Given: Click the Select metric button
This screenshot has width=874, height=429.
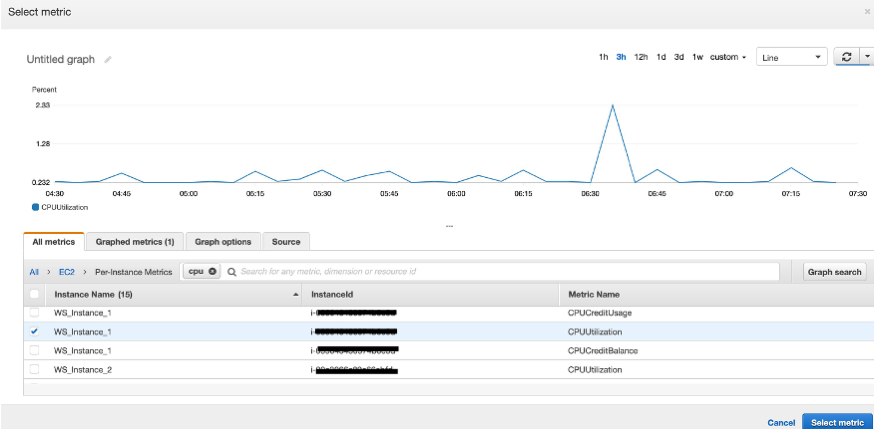Looking at the screenshot, I should [x=837, y=422].
